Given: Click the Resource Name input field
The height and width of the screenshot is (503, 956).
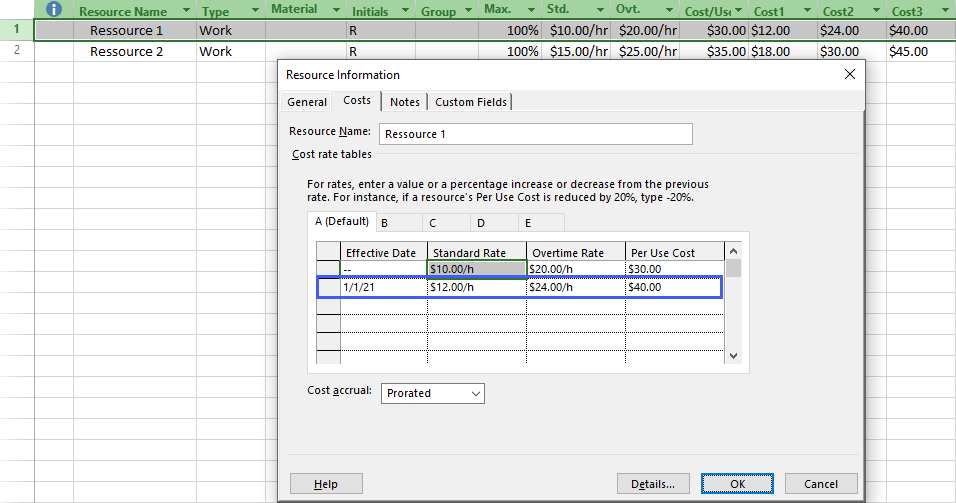Looking at the screenshot, I should click(x=535, y=134).
